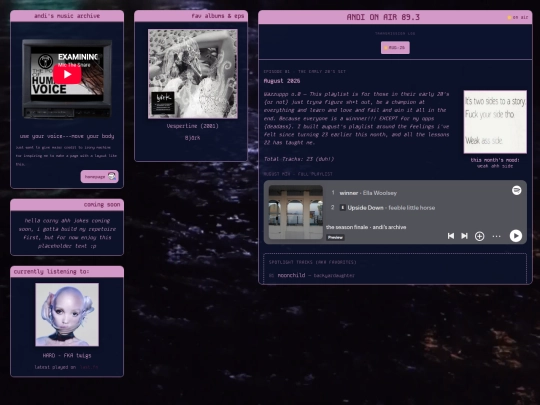Viewport: 540px width, 405px height.
Task: Click the YouTube video title EXAMINING
Action: (79, 57)
